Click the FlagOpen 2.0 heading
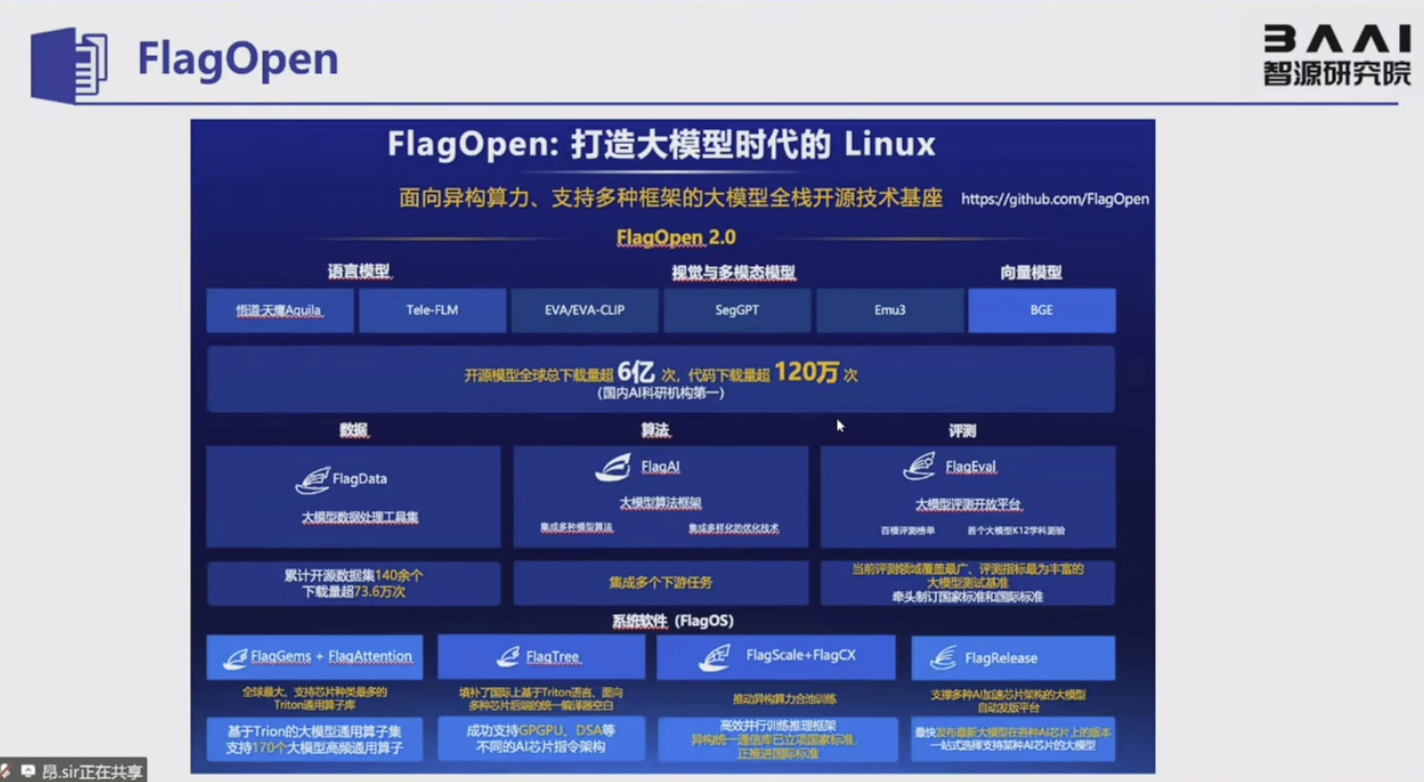 [676, 238]
